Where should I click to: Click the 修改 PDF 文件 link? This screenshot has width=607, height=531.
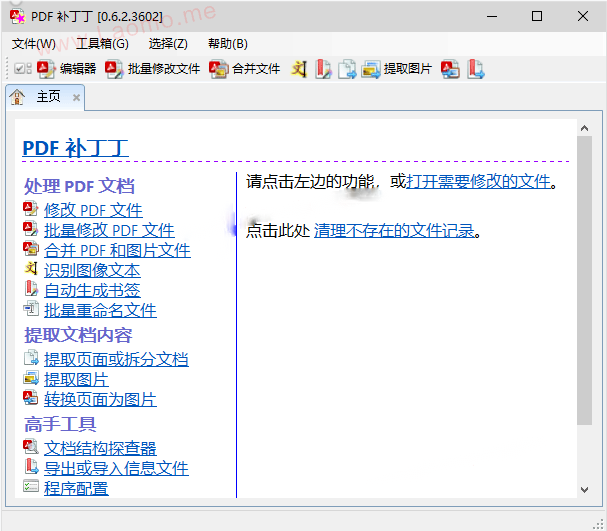pyautogui.click(x=93, y=210)
